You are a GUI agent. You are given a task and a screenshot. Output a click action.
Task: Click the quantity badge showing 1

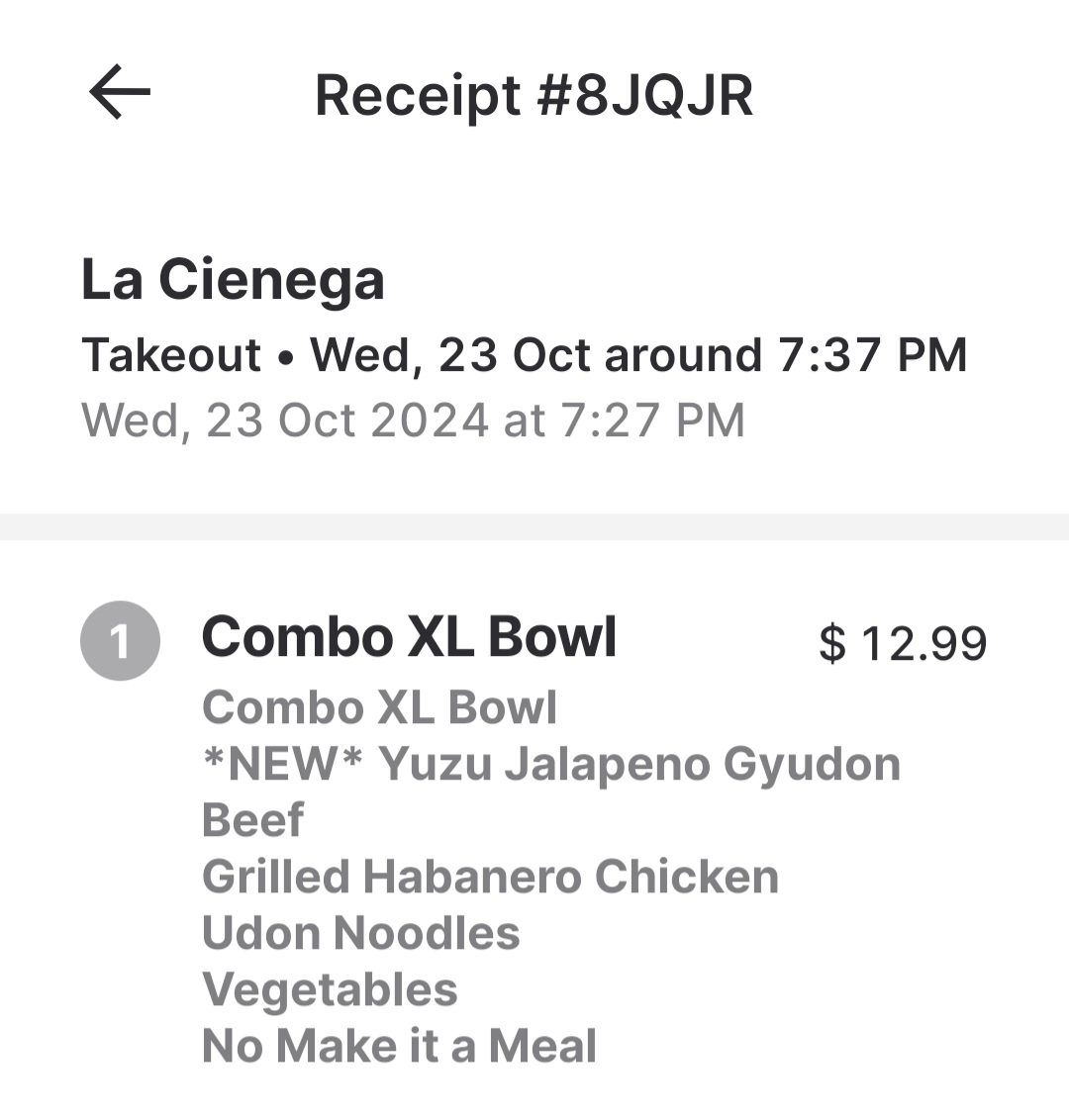coord(120,641)
